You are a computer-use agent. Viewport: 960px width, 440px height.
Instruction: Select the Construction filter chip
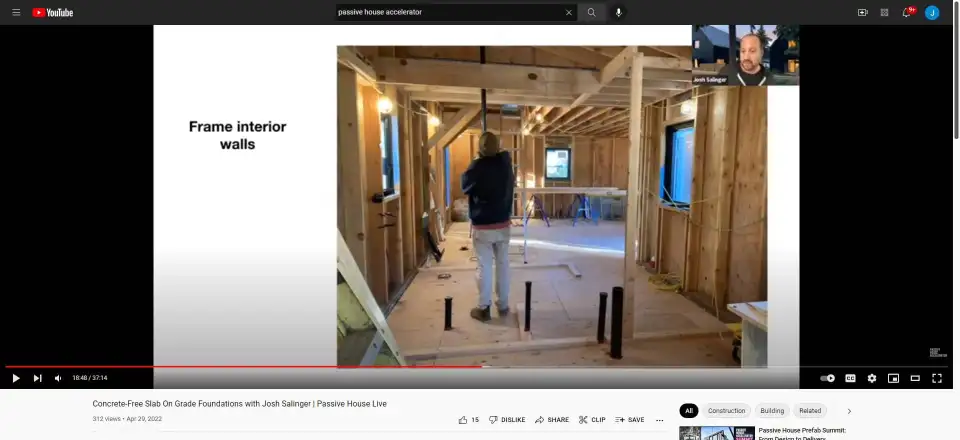pyautogui.click(x=726, y=411)
